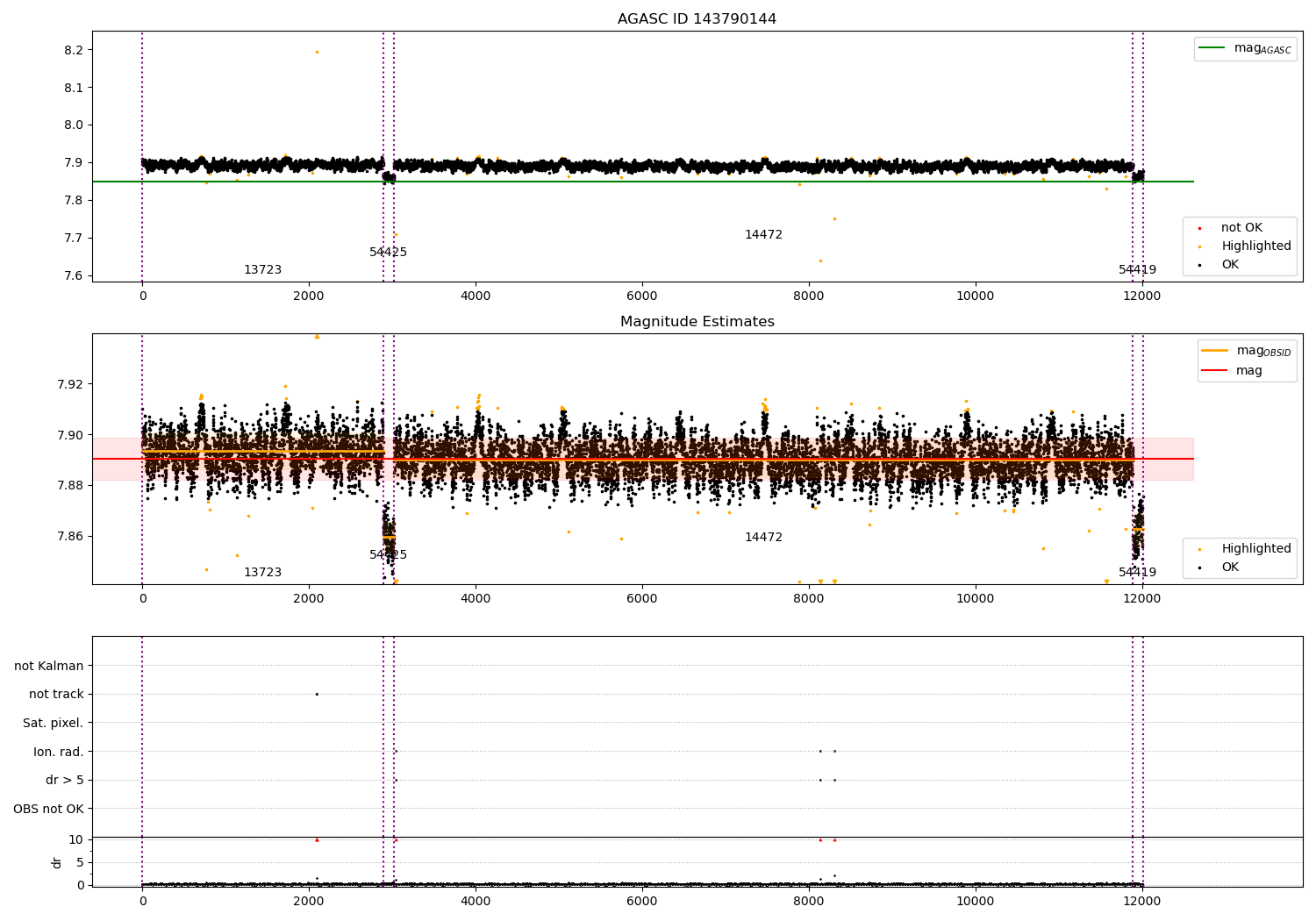Image resolution: width=1316 pixels, height=921 pixels.
Task: Click the 'Magnitude Estimates' plot title
Action: point(697,322)
